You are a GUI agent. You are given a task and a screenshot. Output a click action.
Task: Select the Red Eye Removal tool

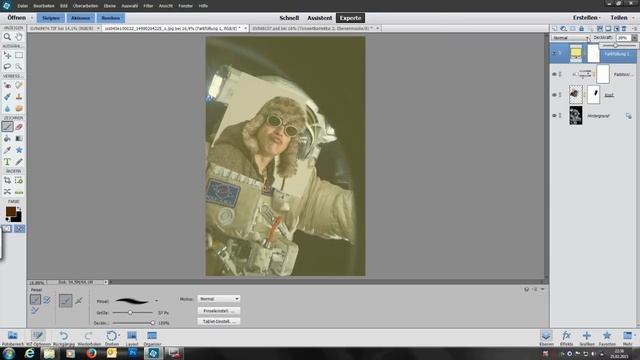click(x=7, y=85)
